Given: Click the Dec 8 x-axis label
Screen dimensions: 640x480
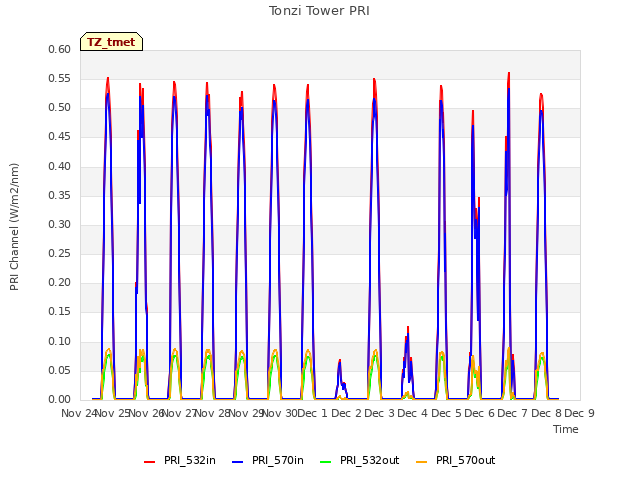Looking at the screenshot, I should click(546, 413).
